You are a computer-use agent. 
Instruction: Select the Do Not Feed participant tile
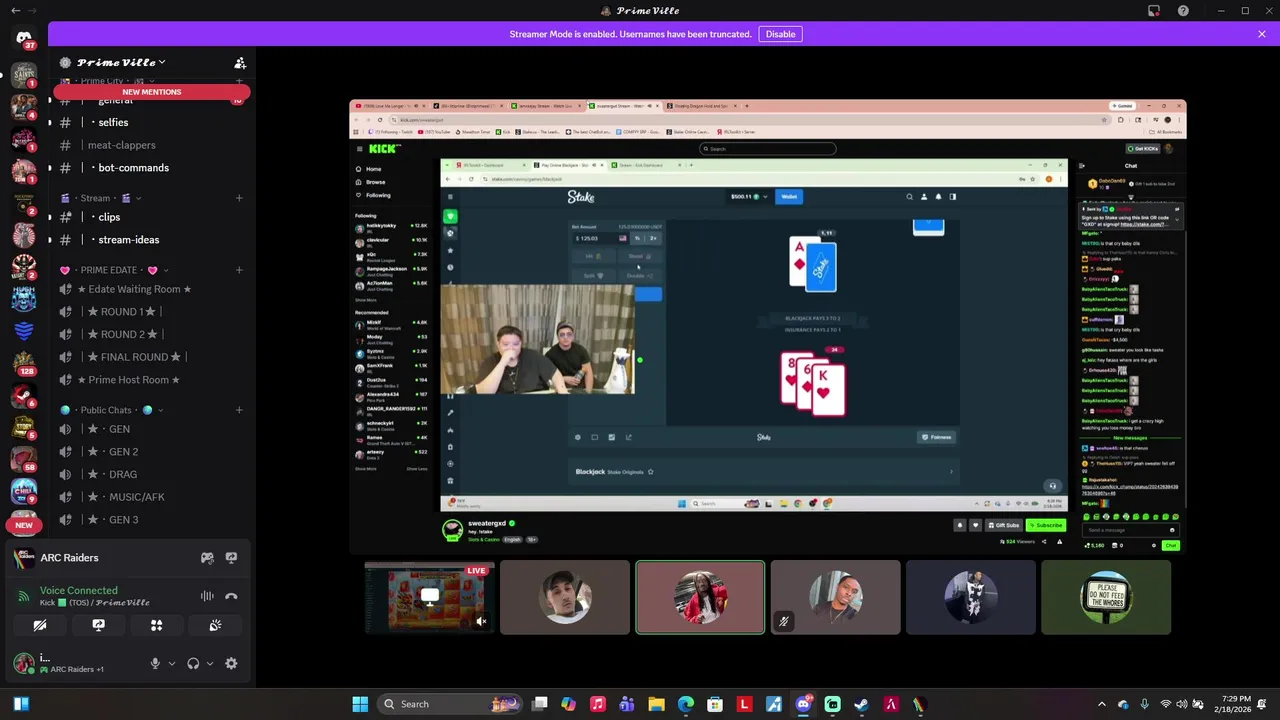[1106, 598]
